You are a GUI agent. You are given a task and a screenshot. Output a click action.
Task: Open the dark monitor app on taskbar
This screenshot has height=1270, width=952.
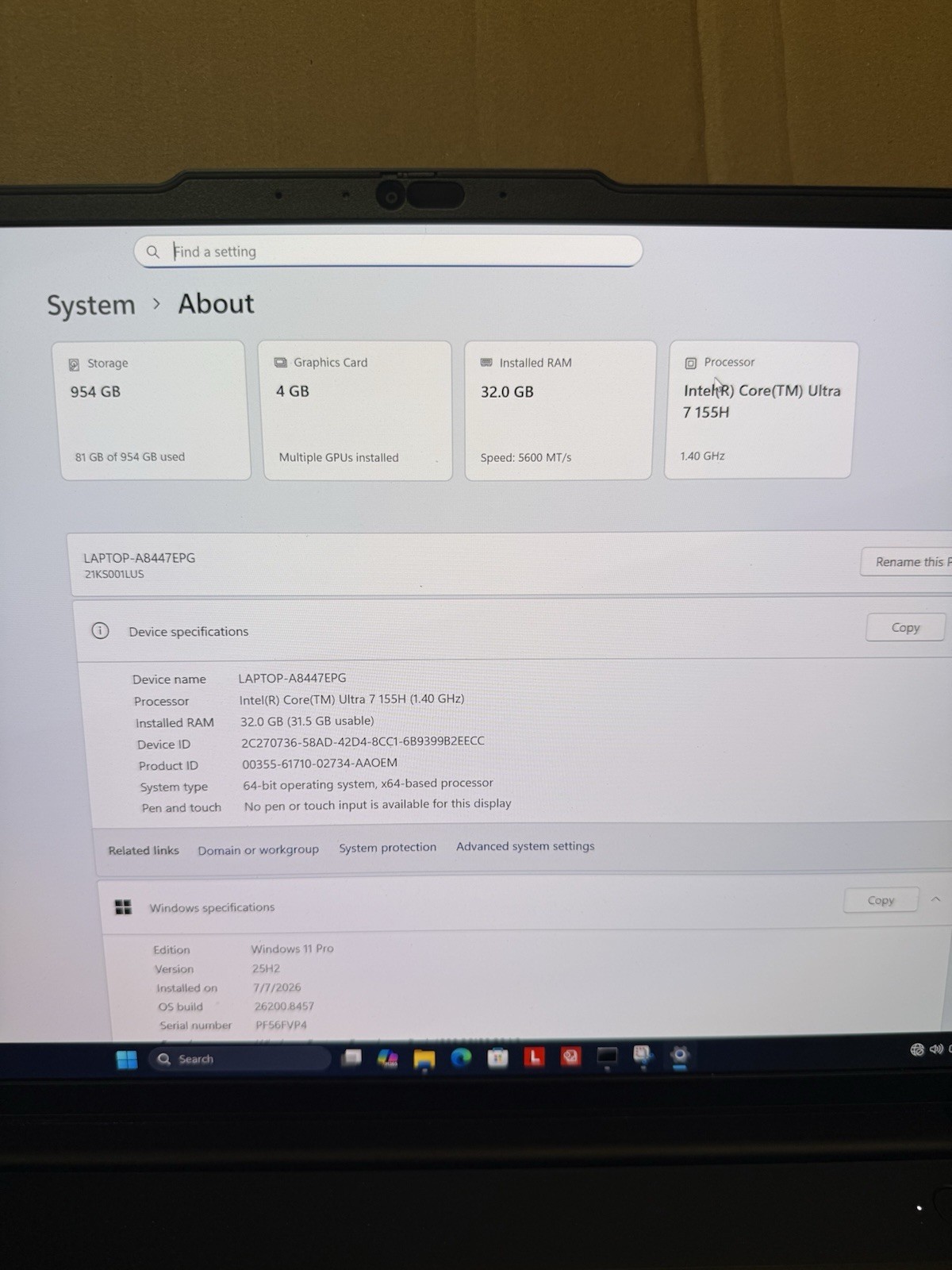[607, 1056]
